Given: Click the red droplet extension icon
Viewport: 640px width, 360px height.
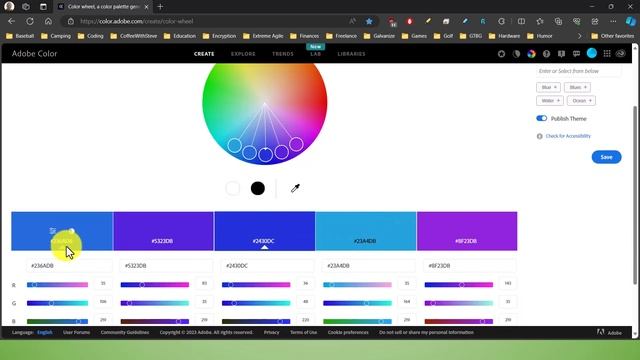Looking at the screenshot, I should pyautogui.click(x=409, y=21).
